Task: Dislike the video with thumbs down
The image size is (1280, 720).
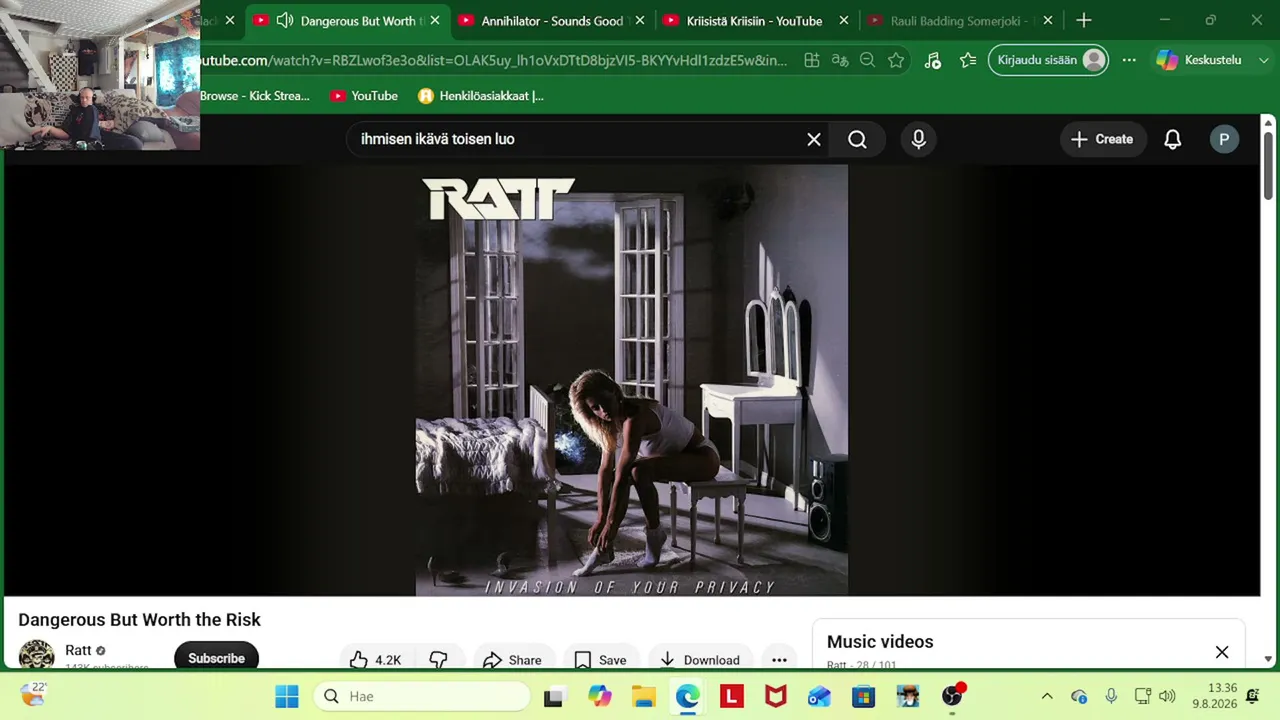Action: (x=438, y=660)
